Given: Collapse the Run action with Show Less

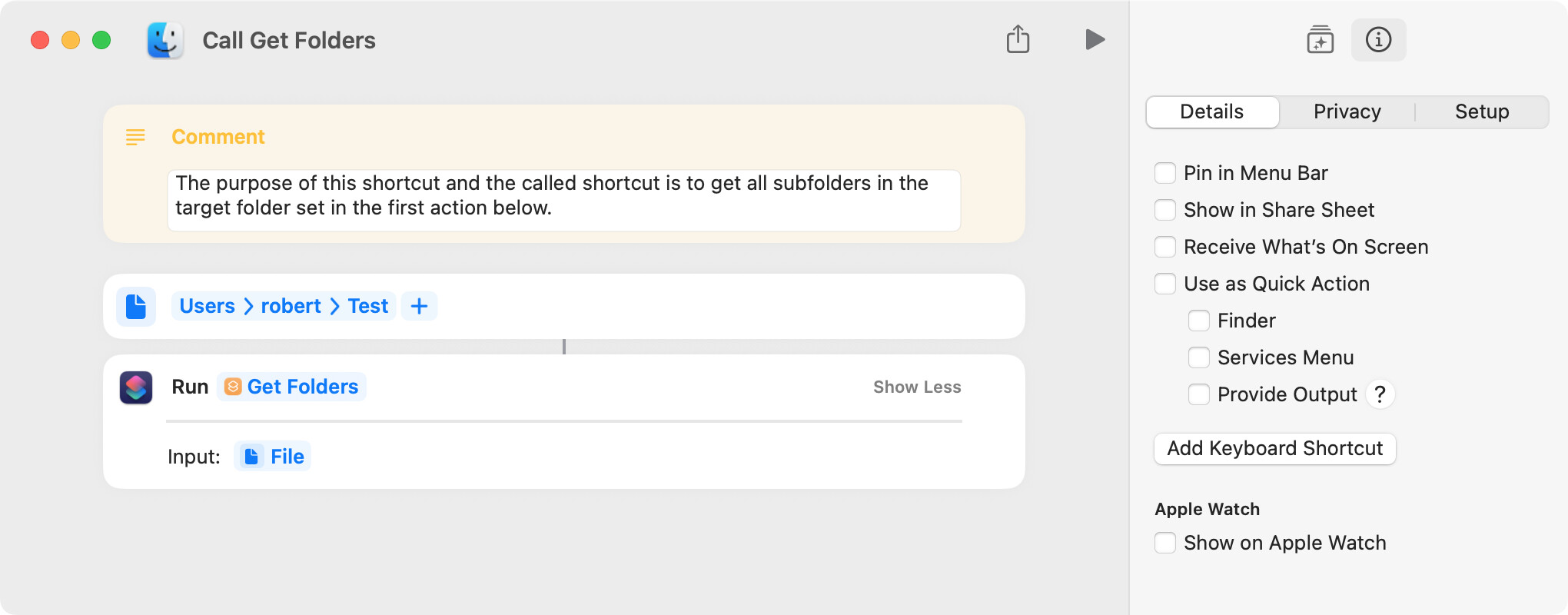Looking at the screenshot, I should click(917, 387).
